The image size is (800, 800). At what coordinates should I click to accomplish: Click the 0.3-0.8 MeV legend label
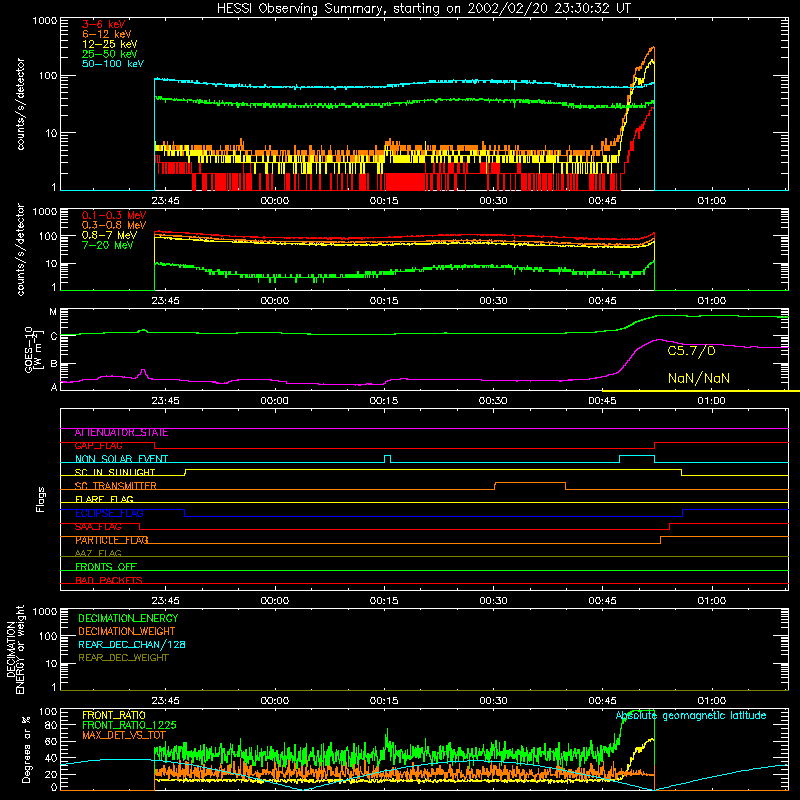point(114,225)
